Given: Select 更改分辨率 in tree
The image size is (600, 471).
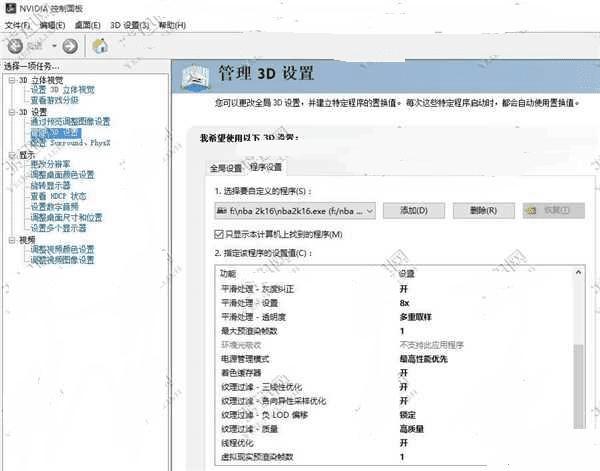Looking at the screenshot, I should pos(51,164).
